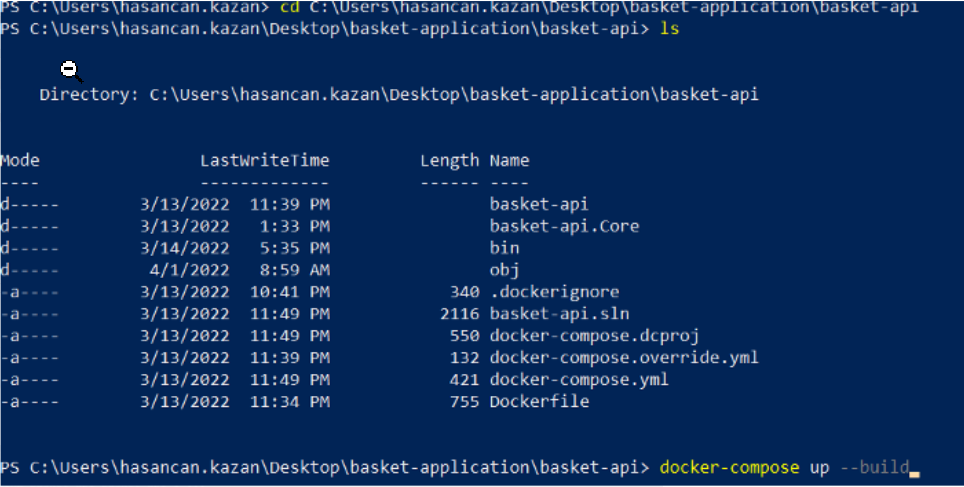Click the docker-compose.dcproj file name
The height and width of the screenshot is (487, 964).
click(595, 336)
